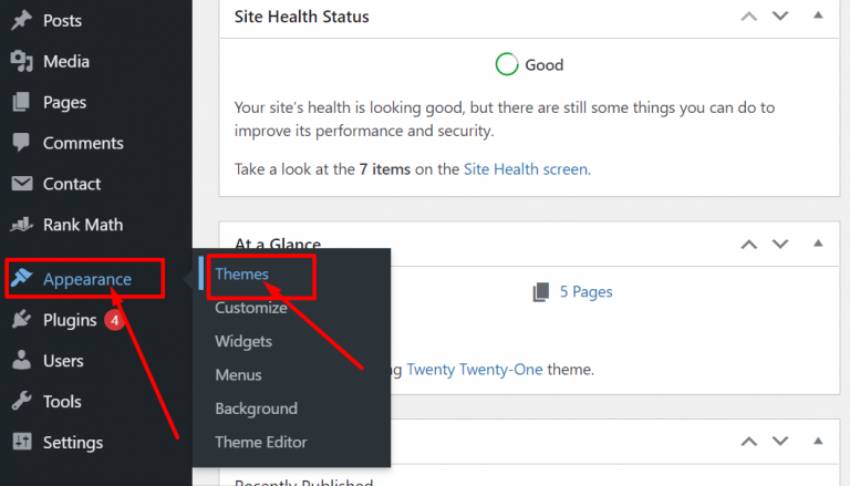This screenshot has width=850, height=486.
Task: Collapse the Site Health Status panel
Action: tap(818, 16)
